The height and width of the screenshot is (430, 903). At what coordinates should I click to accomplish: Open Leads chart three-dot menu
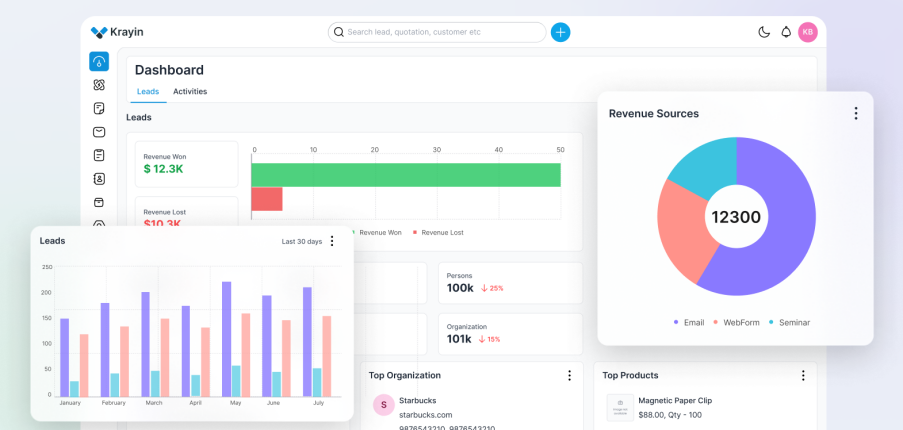(x=332, y=241)
